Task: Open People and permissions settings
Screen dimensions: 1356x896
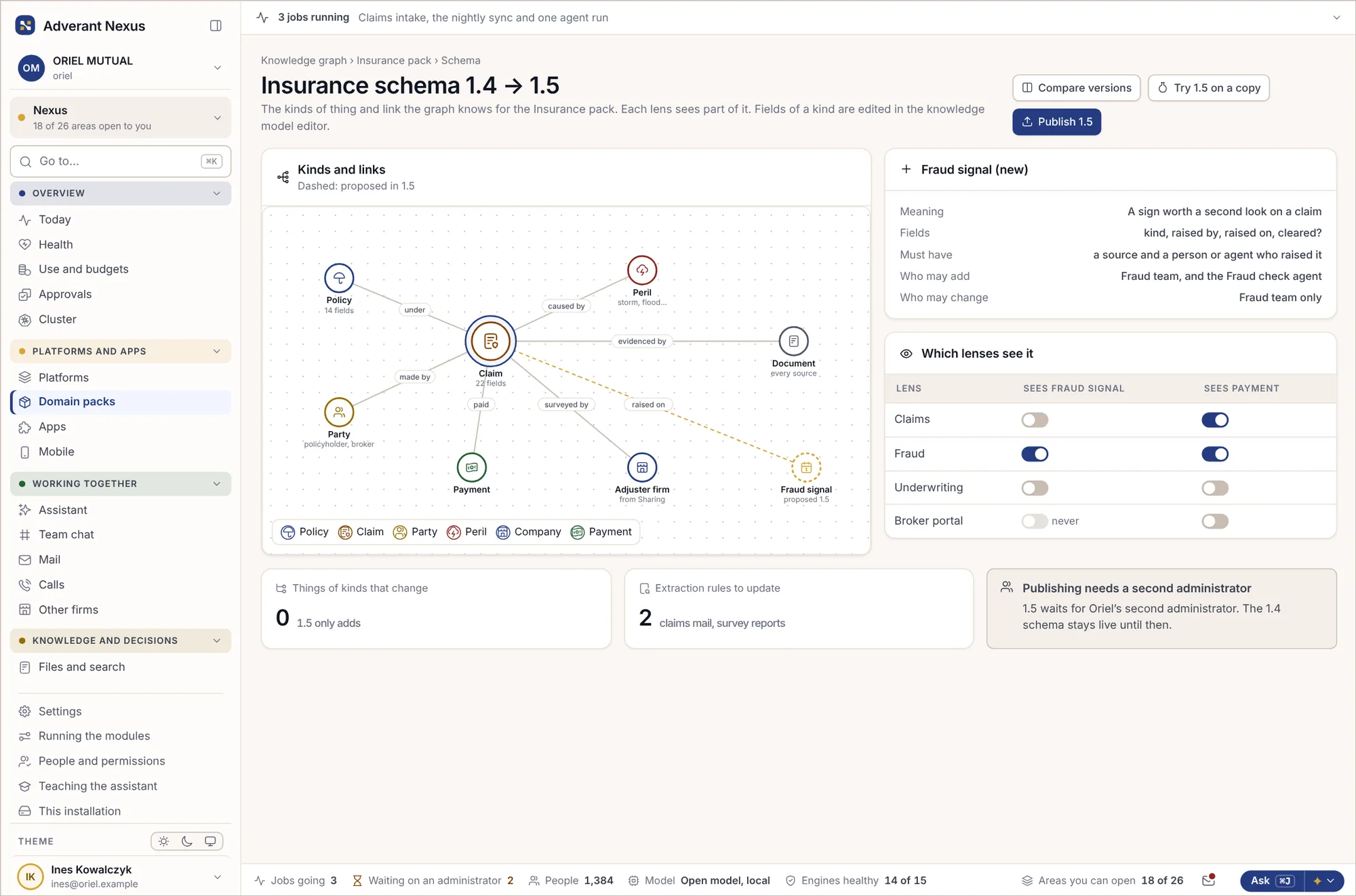Action: pos(121,761)
